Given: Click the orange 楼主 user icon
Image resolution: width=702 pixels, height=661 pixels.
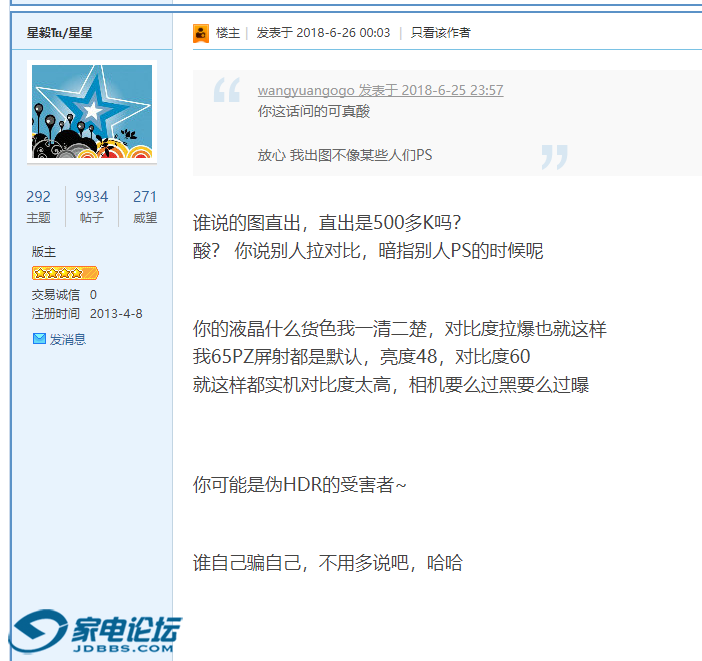Looking at the screenshot, I should pos(201,33).
